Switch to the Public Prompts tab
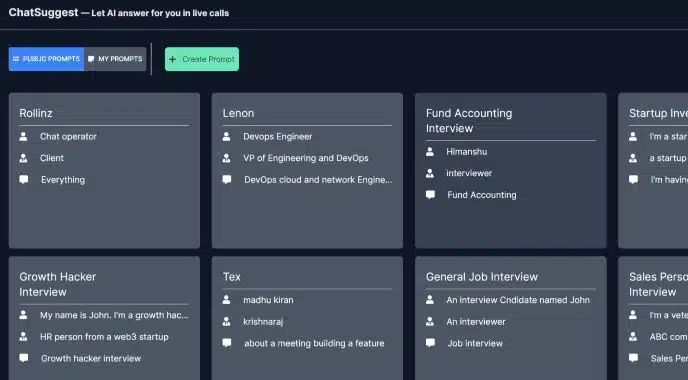 click(x=46, y=59)
